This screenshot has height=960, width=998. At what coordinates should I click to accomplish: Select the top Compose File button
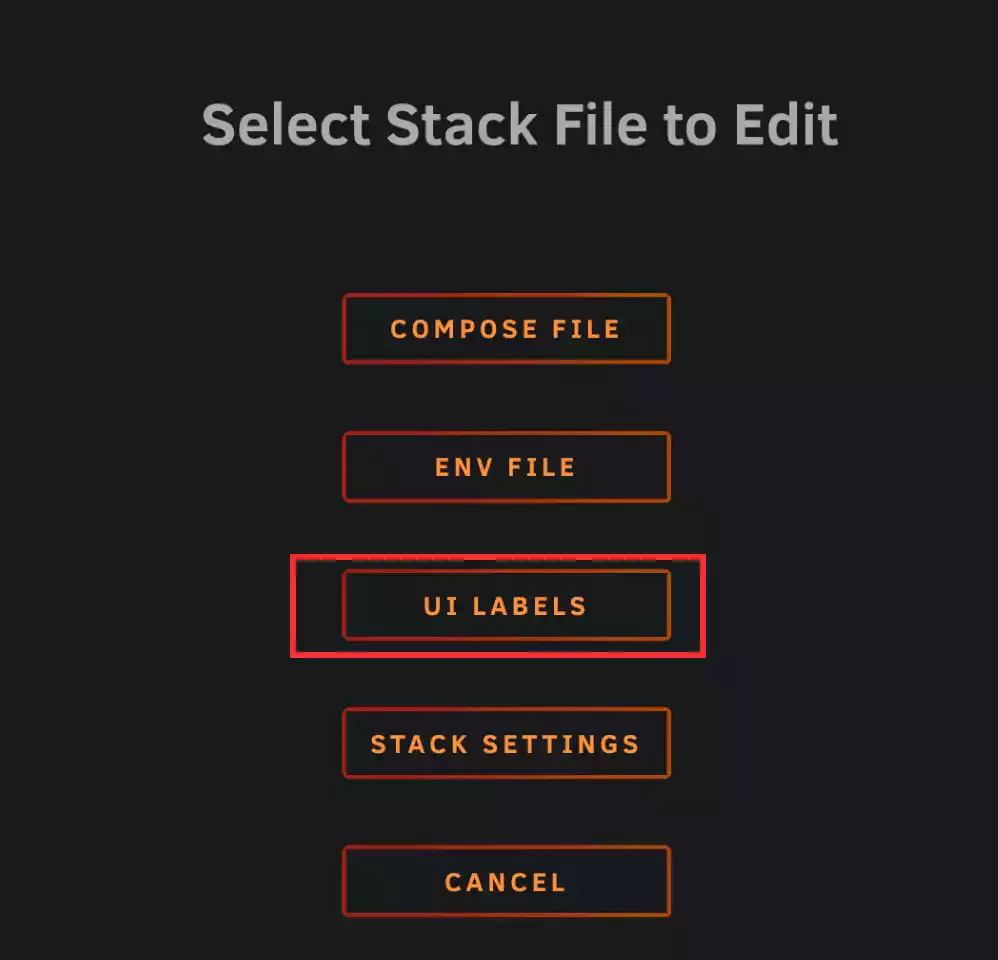click(x=506, y=329)
